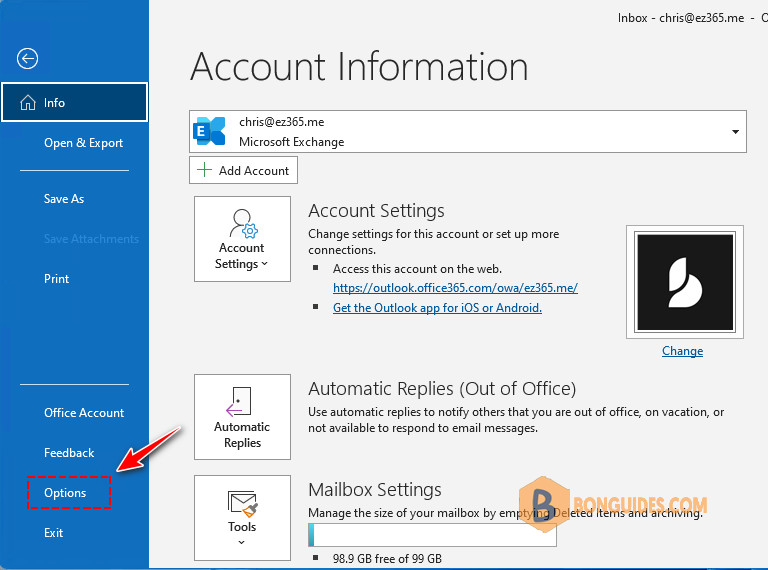This screenshot has height=570, width=768.
Task: Click the Microsoft Exchange account icon
Action: tap(209, 131)
